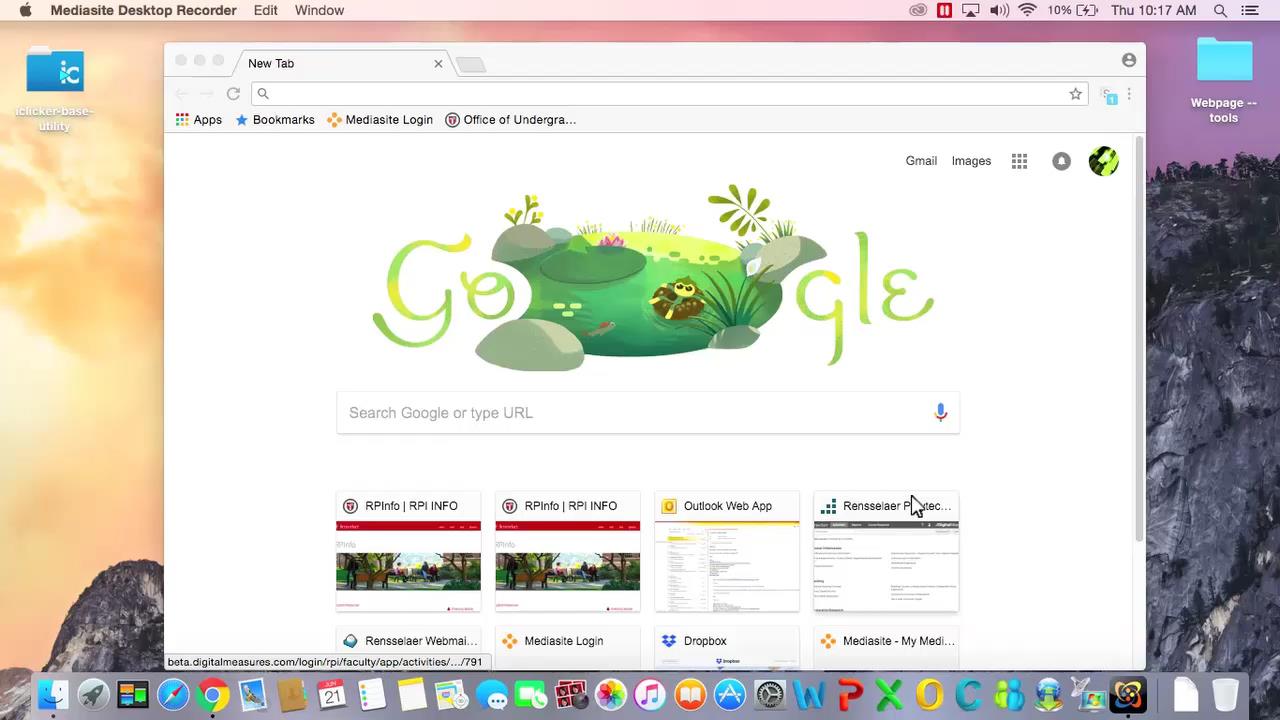Click the voice search microphone
Image resolution: width=1280 pixels, height=720 pixels.
(x=940, y=413)
